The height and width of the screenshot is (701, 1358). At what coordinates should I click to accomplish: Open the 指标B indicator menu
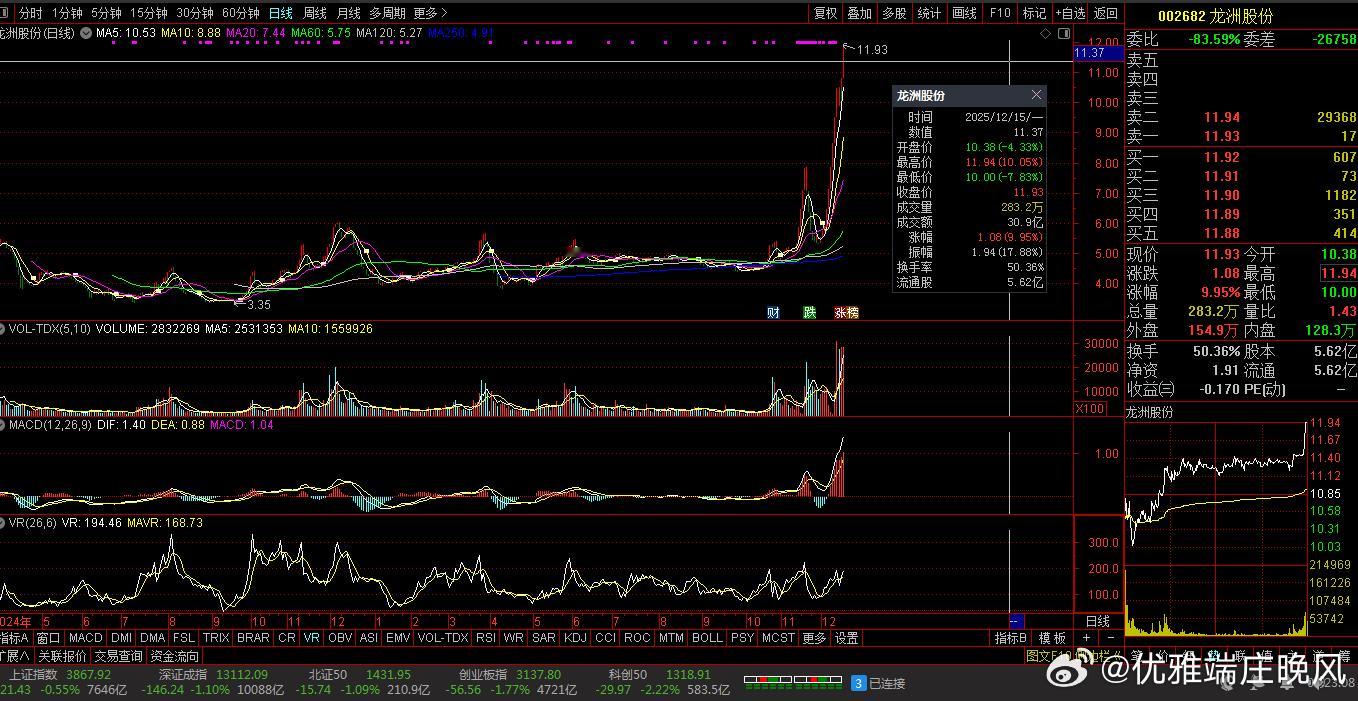pyautogui.click(x=1011, y=638)
